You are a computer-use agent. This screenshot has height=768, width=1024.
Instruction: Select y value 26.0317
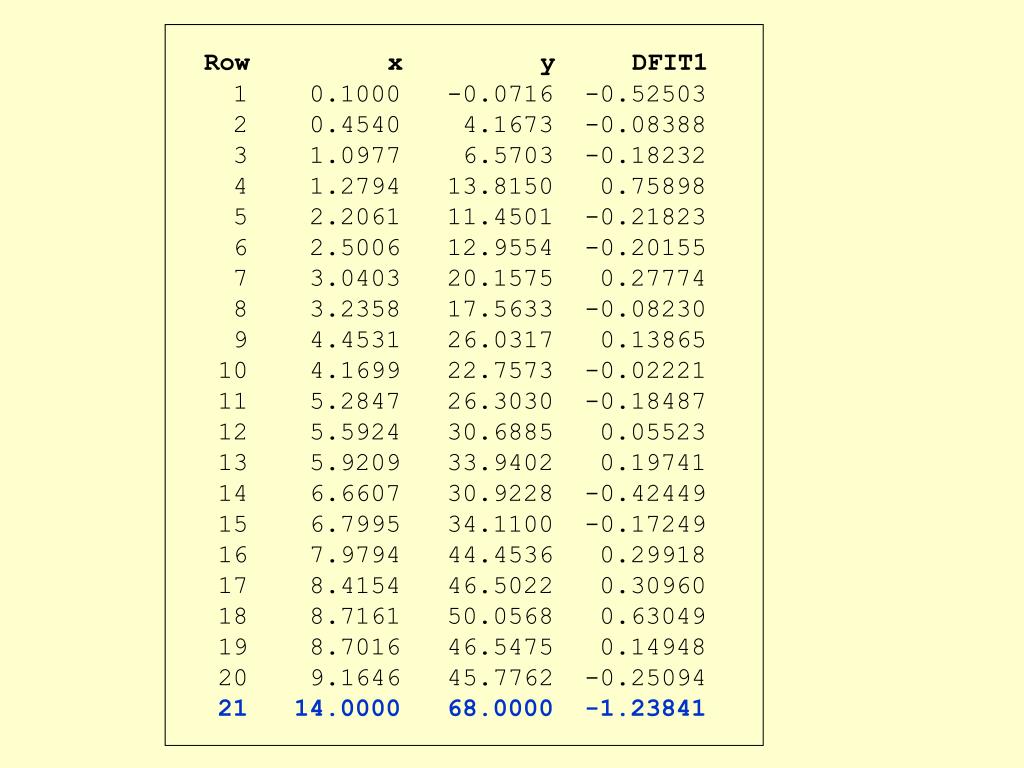pyautogui.click(x=500, y=340)
